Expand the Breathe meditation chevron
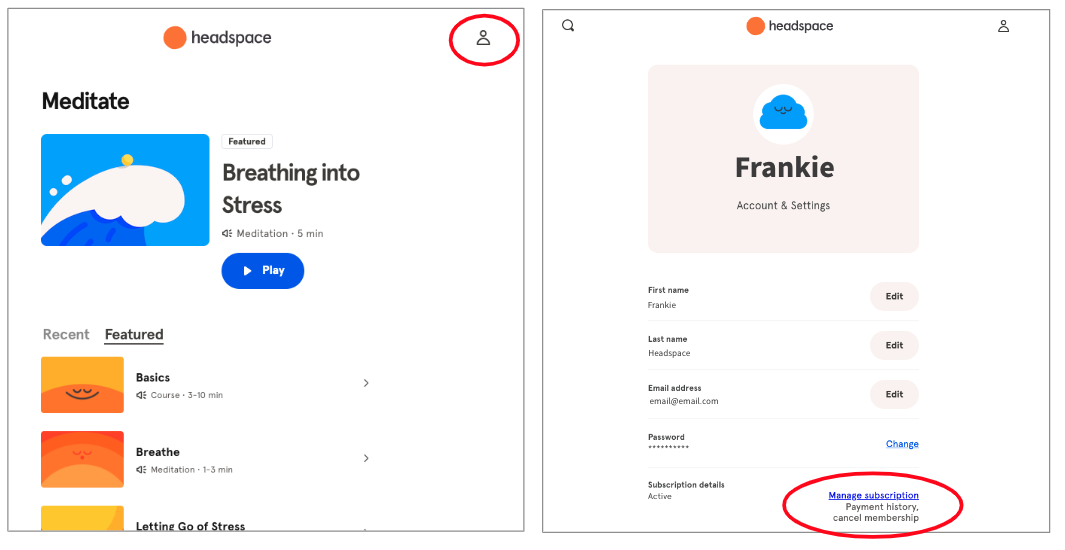Image resolution: width=1065 pixels, height=550 pixels. (366, 458)
